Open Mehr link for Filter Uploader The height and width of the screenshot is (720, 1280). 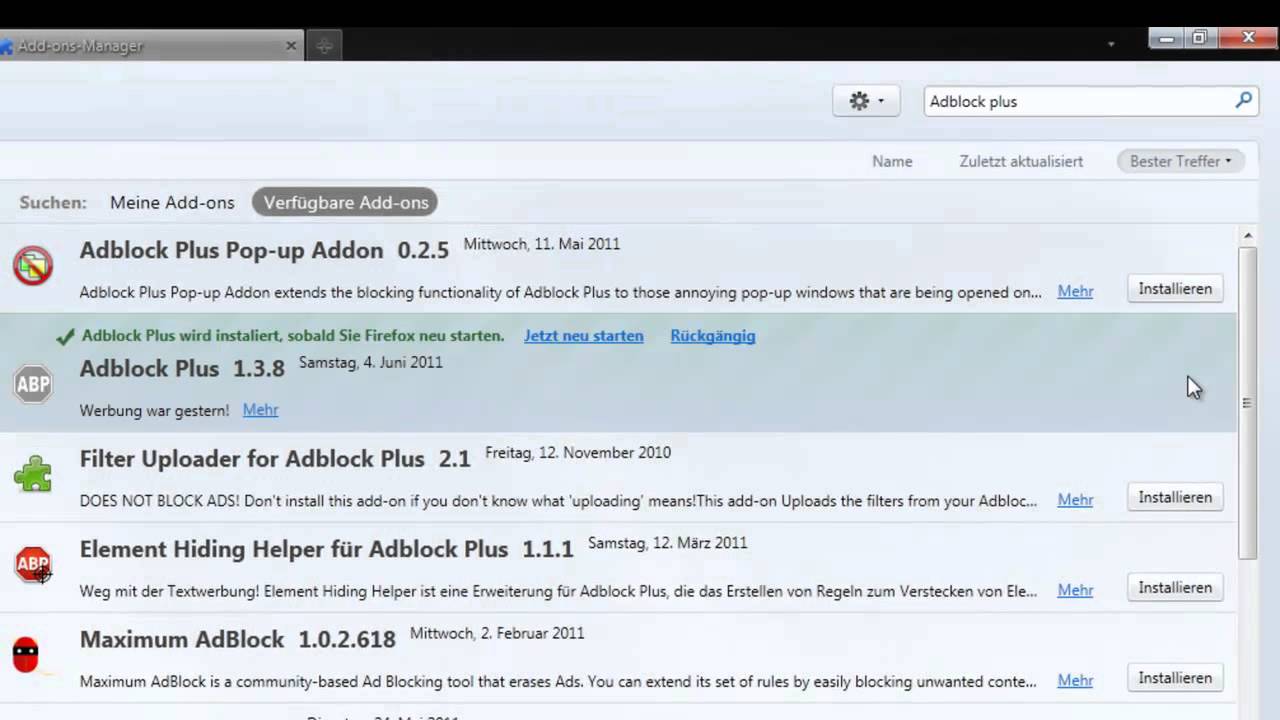tap(1075, 500)
